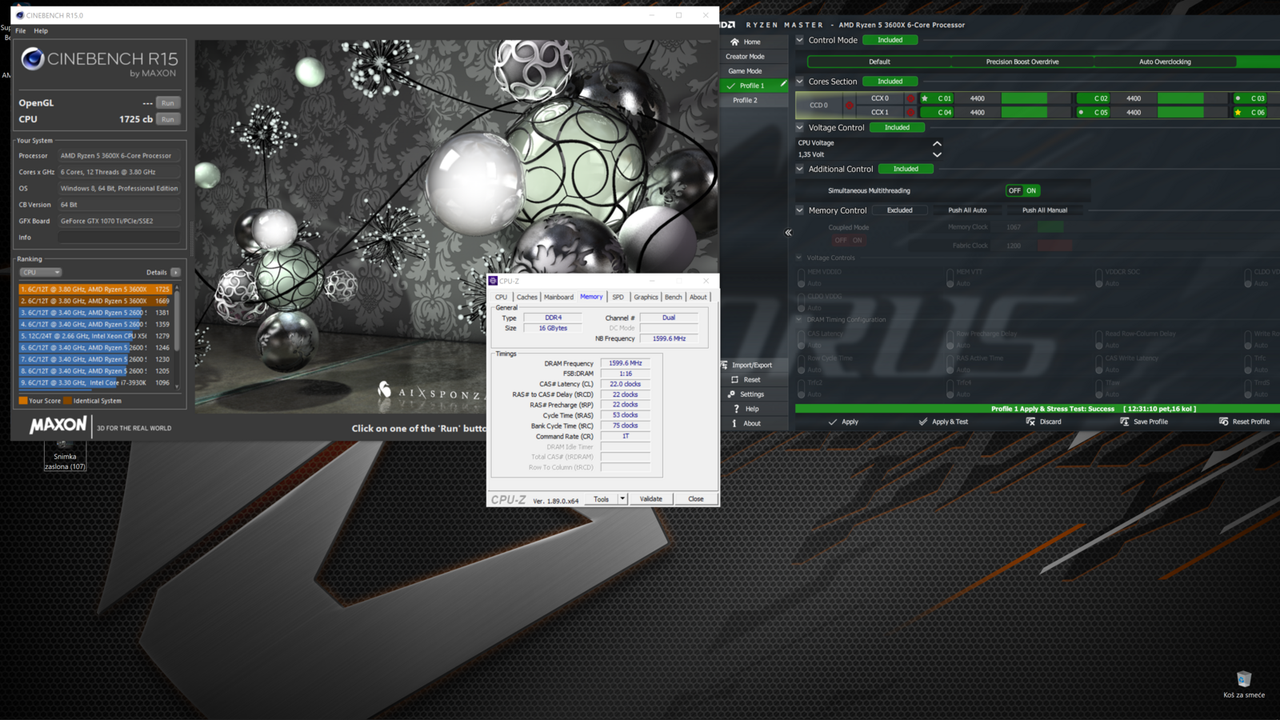
Task: Click the red CCD 0 disable icon
Action: pyautogui.click(x=849, y=105)
